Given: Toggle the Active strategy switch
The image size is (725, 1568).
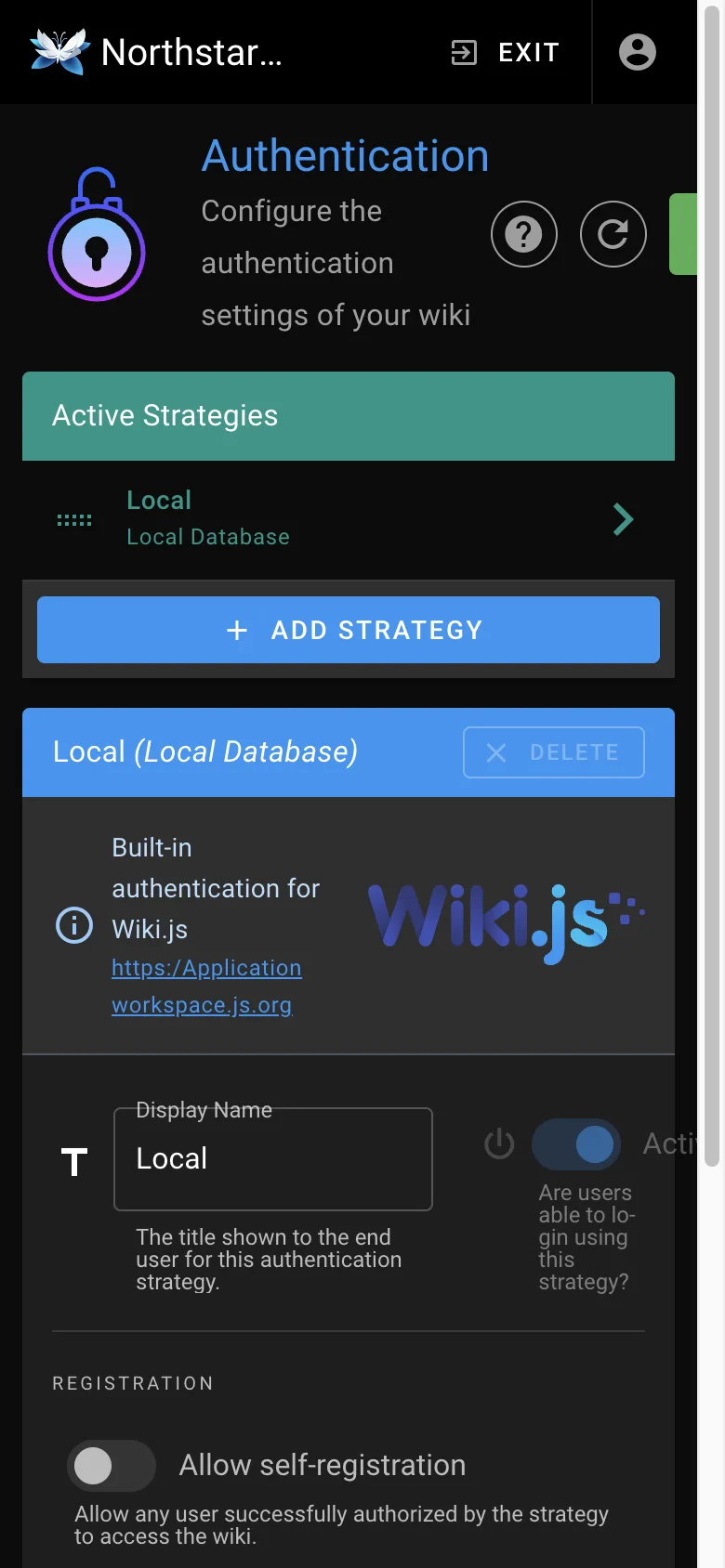Looking at the screenshot, I should coord(576,1144).
